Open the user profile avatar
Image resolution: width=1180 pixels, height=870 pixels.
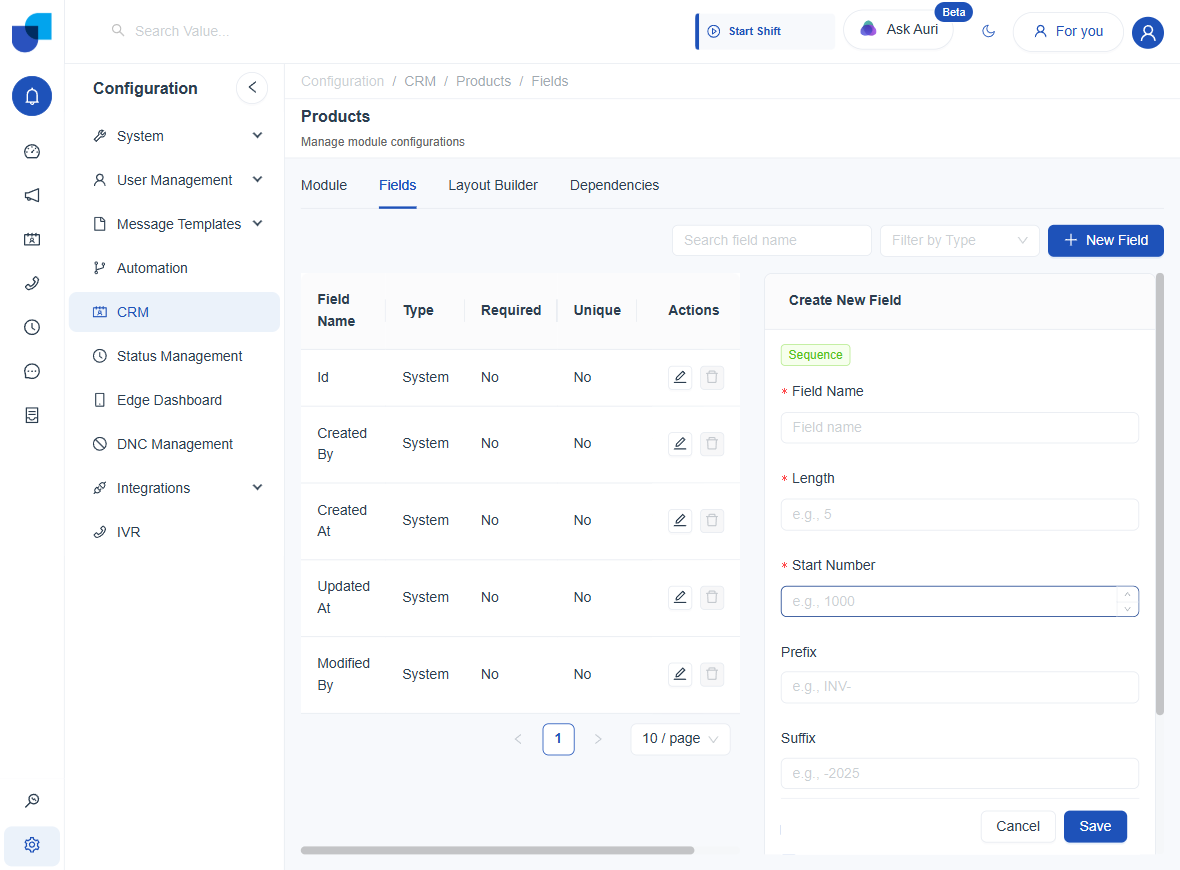[x=1148, y=32]
